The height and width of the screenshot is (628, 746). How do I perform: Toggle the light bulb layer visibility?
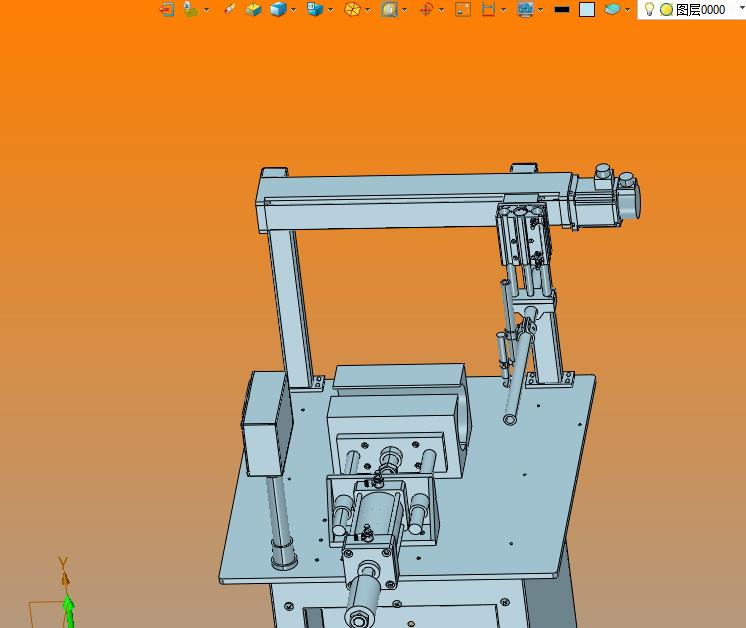[648, 9]
